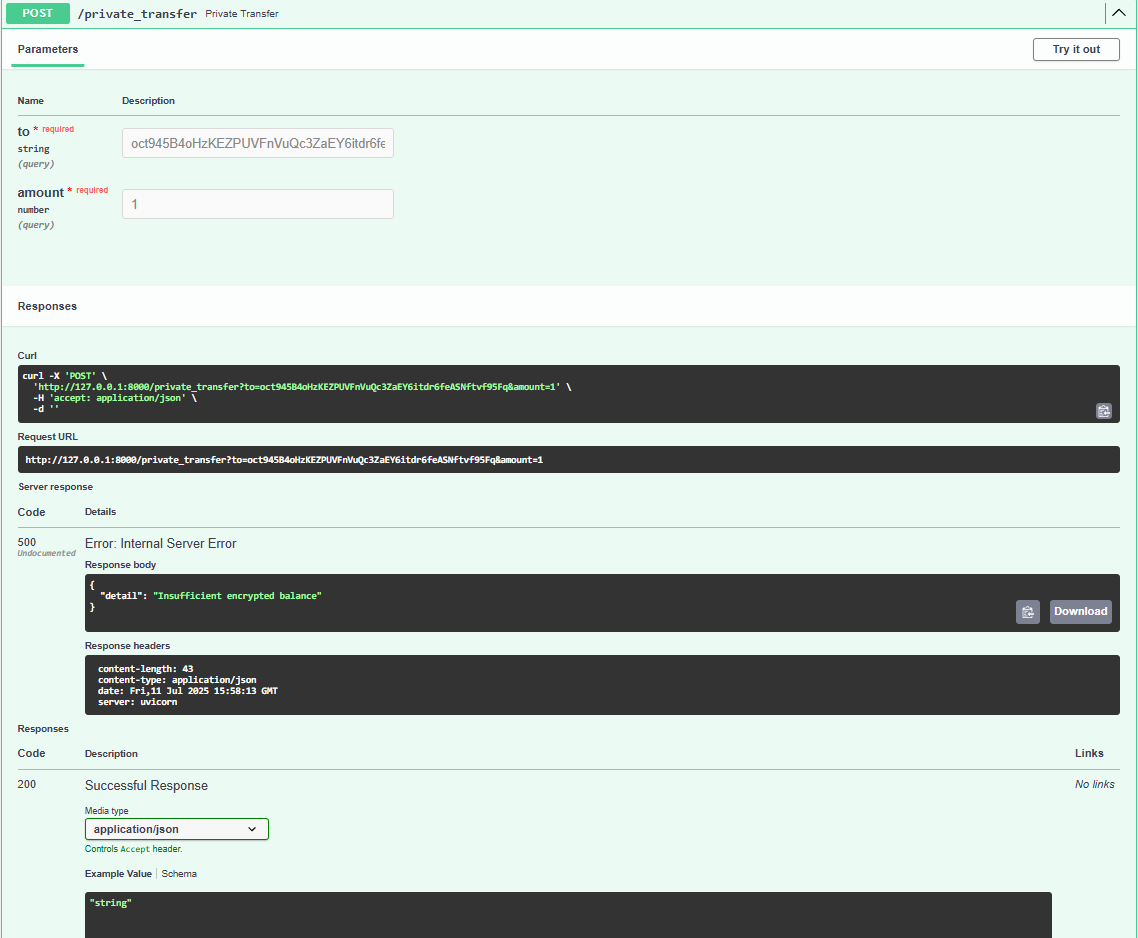Screen dimensions: 1138x938
Task: Click the green POST method badge
Action: pos(38,13)
